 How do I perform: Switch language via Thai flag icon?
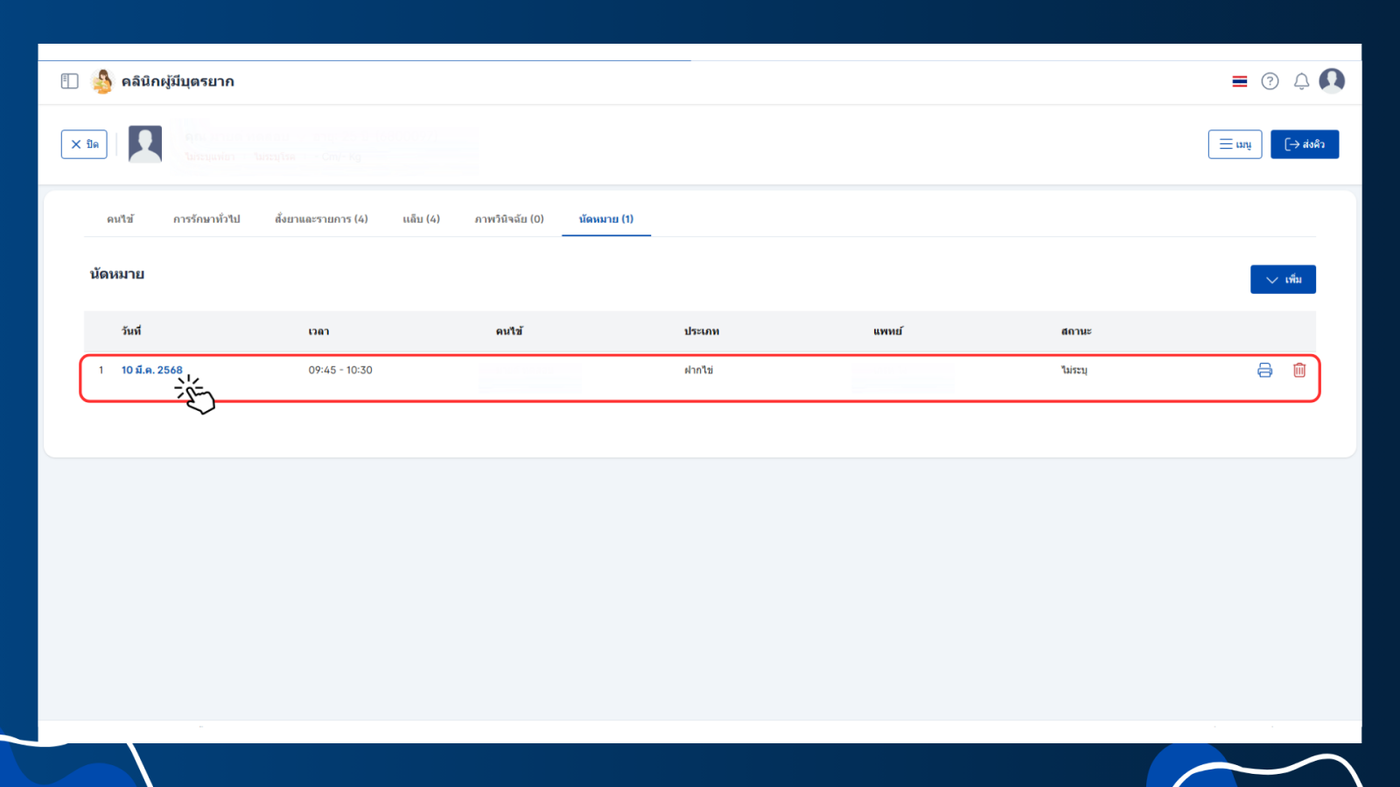point(1240,81)
